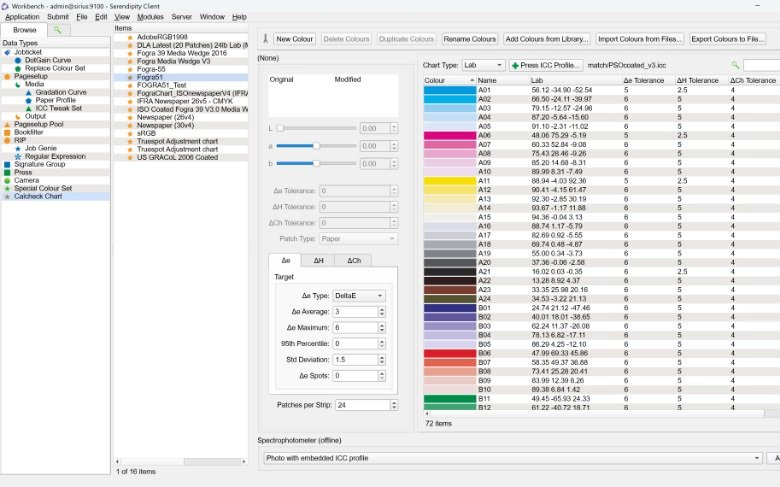Image resolution: width=780 pixels, height=487 pixels.
Task: Click the spectrophotometer icon beside New Colour
Action: [x=265, y=39]
